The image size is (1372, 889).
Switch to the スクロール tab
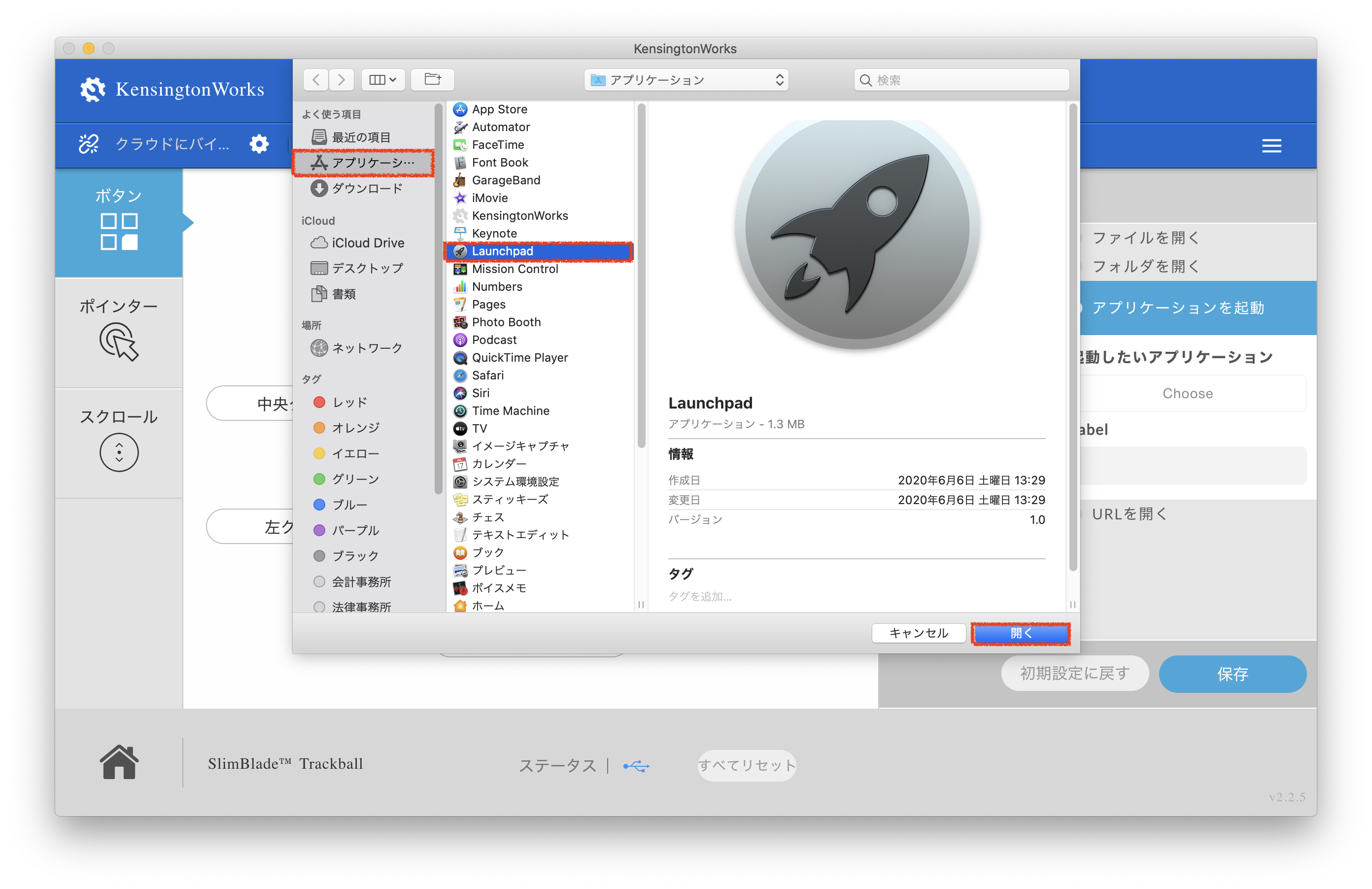pyautogui.click(x=119, y=443)
